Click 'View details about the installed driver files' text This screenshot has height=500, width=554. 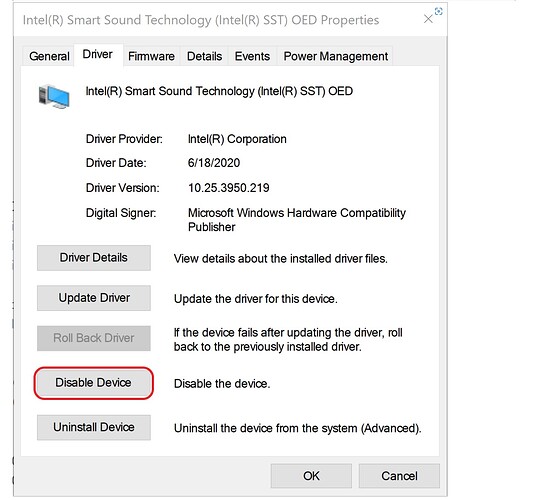point(281,259)
